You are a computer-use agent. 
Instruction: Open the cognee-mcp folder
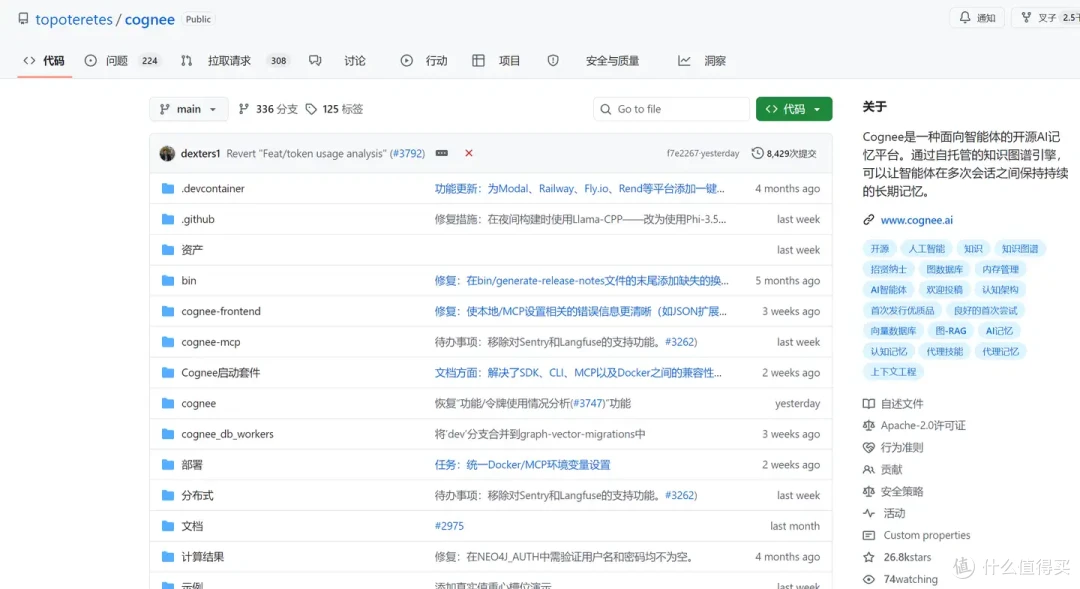pyautogui.click(x=211, y=342)
